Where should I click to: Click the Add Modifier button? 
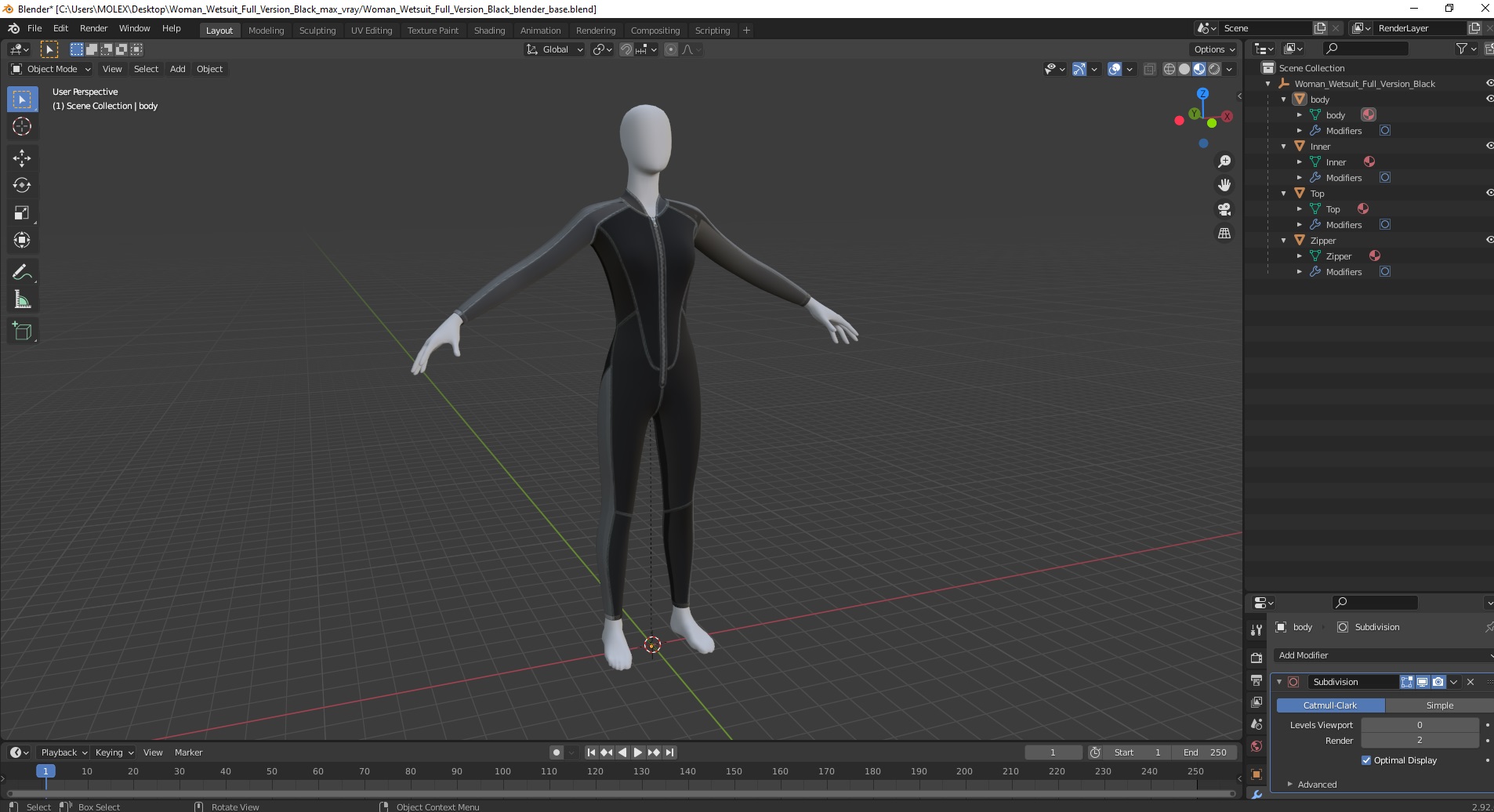tap(1383, 655)
